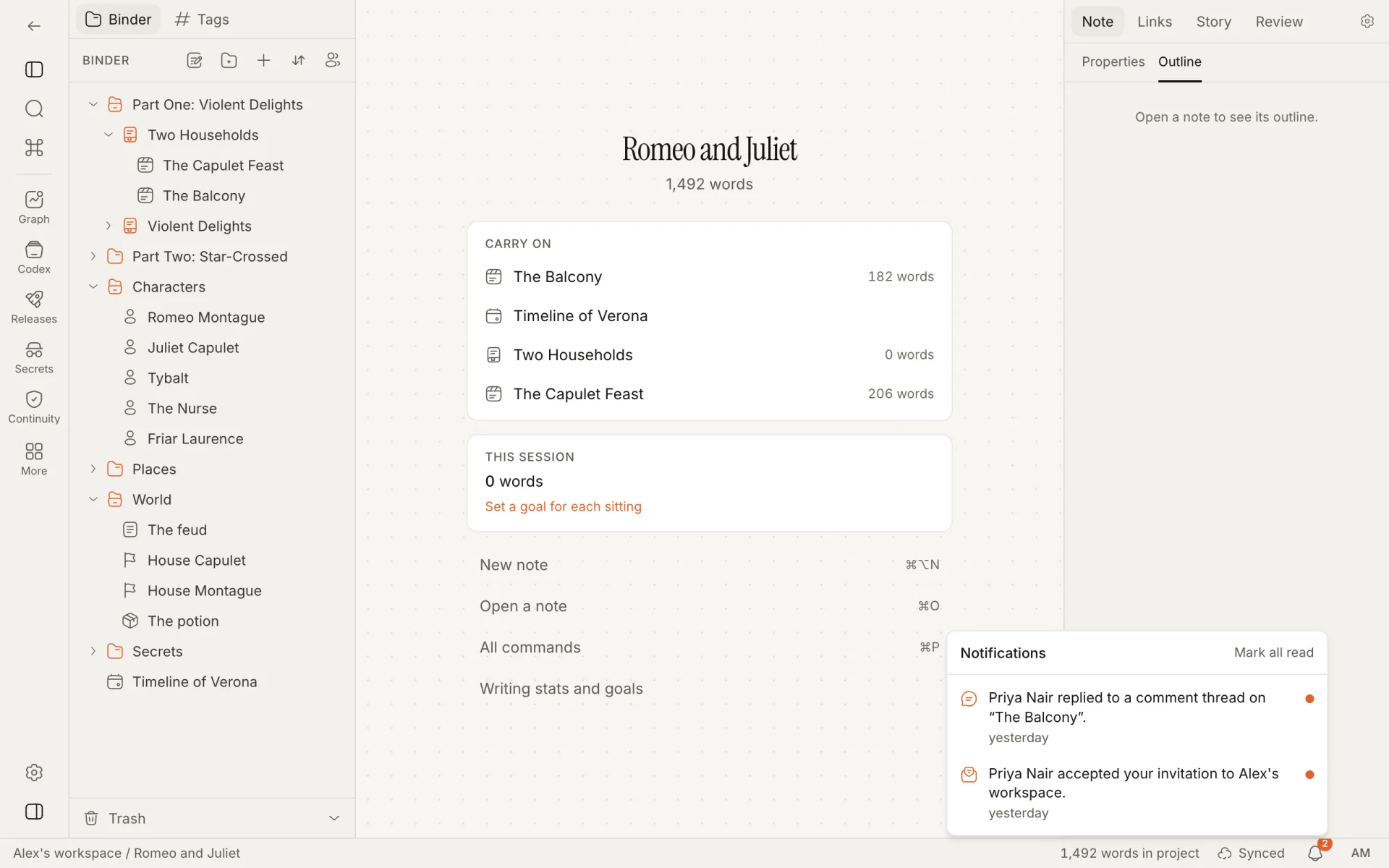Open collaborators icon in binder toolbar
The image size is (1389, 868).
[333, 61]
